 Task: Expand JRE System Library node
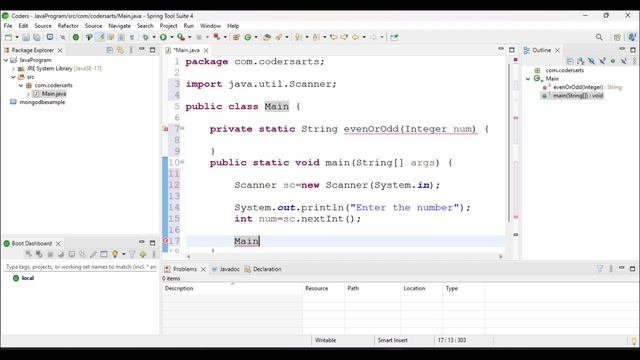coord(13,69)
